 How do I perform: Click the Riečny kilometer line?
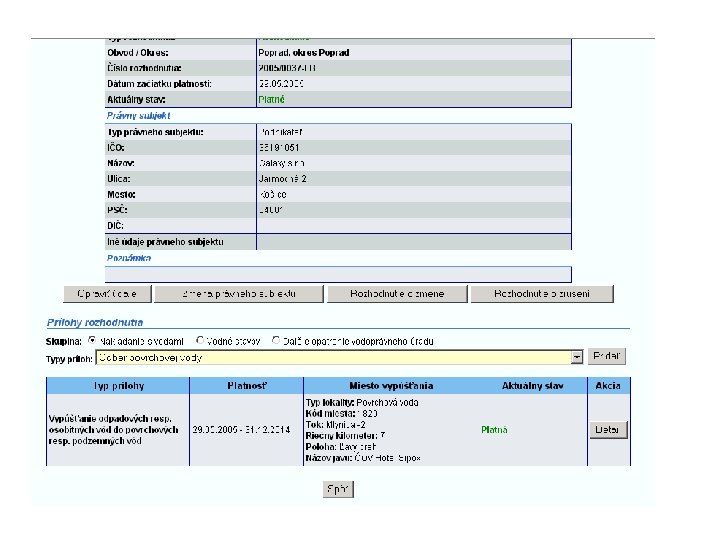pos(345,436)
